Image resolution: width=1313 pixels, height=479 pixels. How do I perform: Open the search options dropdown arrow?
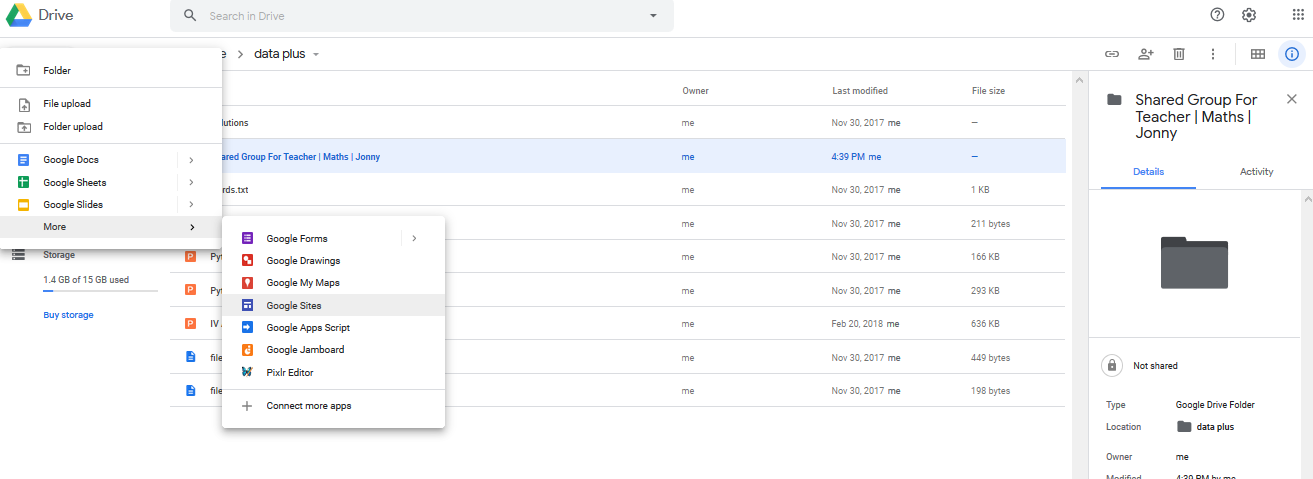(x=653, y=16)
